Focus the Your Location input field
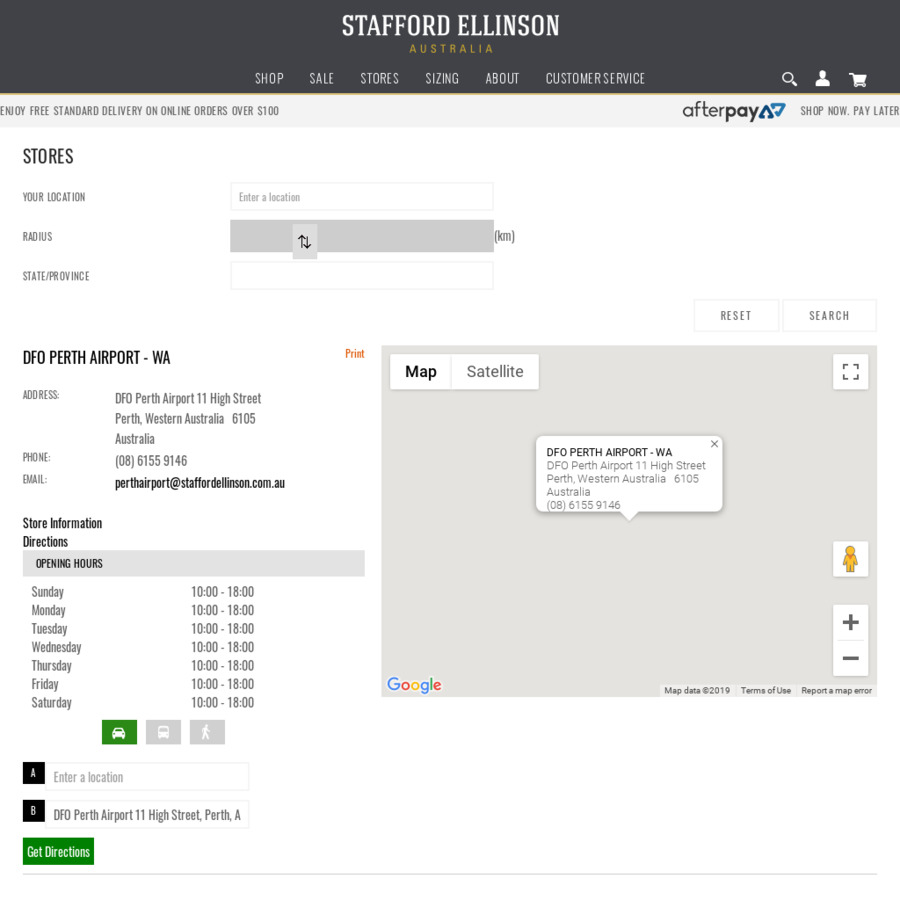Screen dimensions: 900x900 coord(362,197)
